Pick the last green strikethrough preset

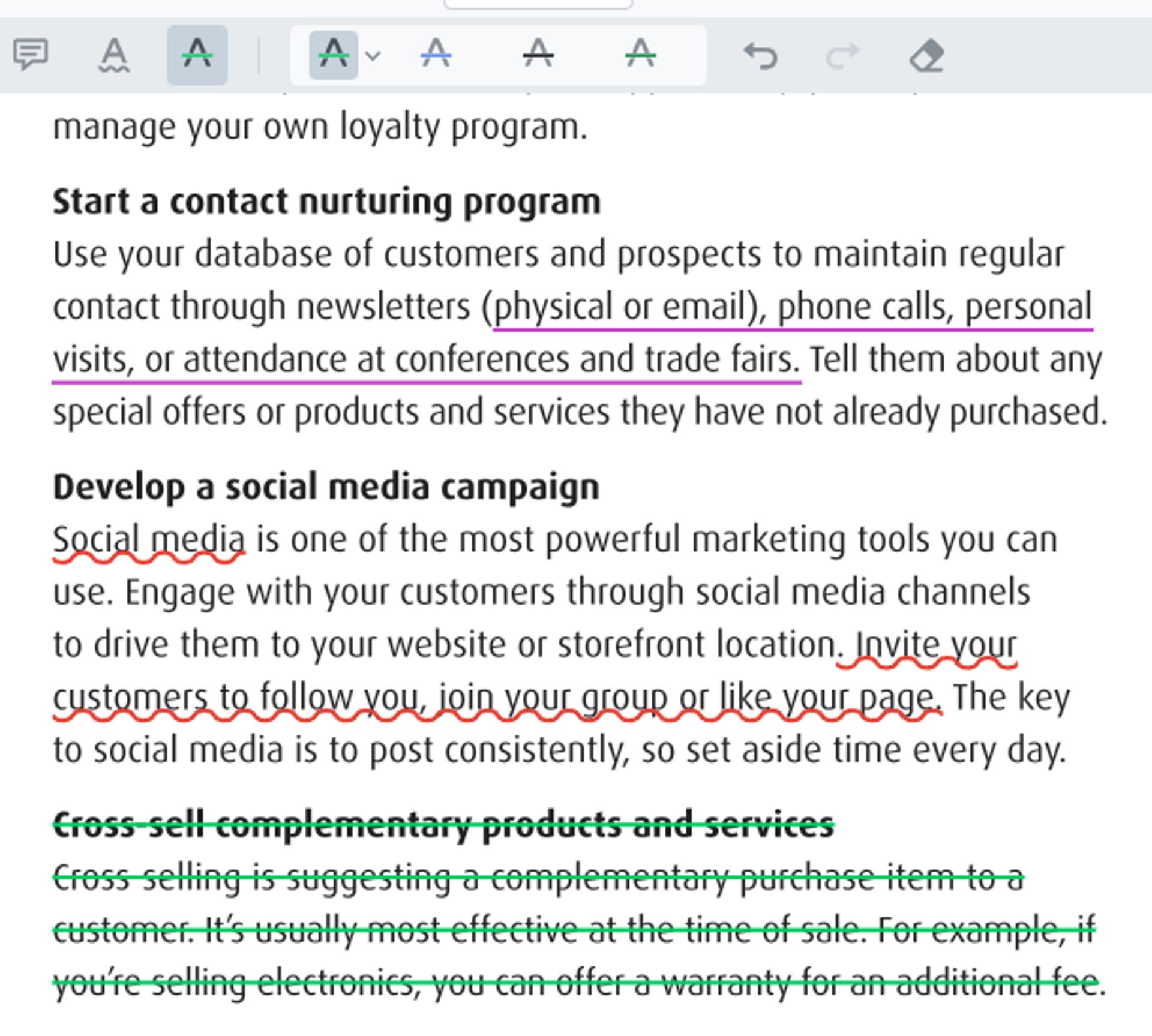pos(641,55)
